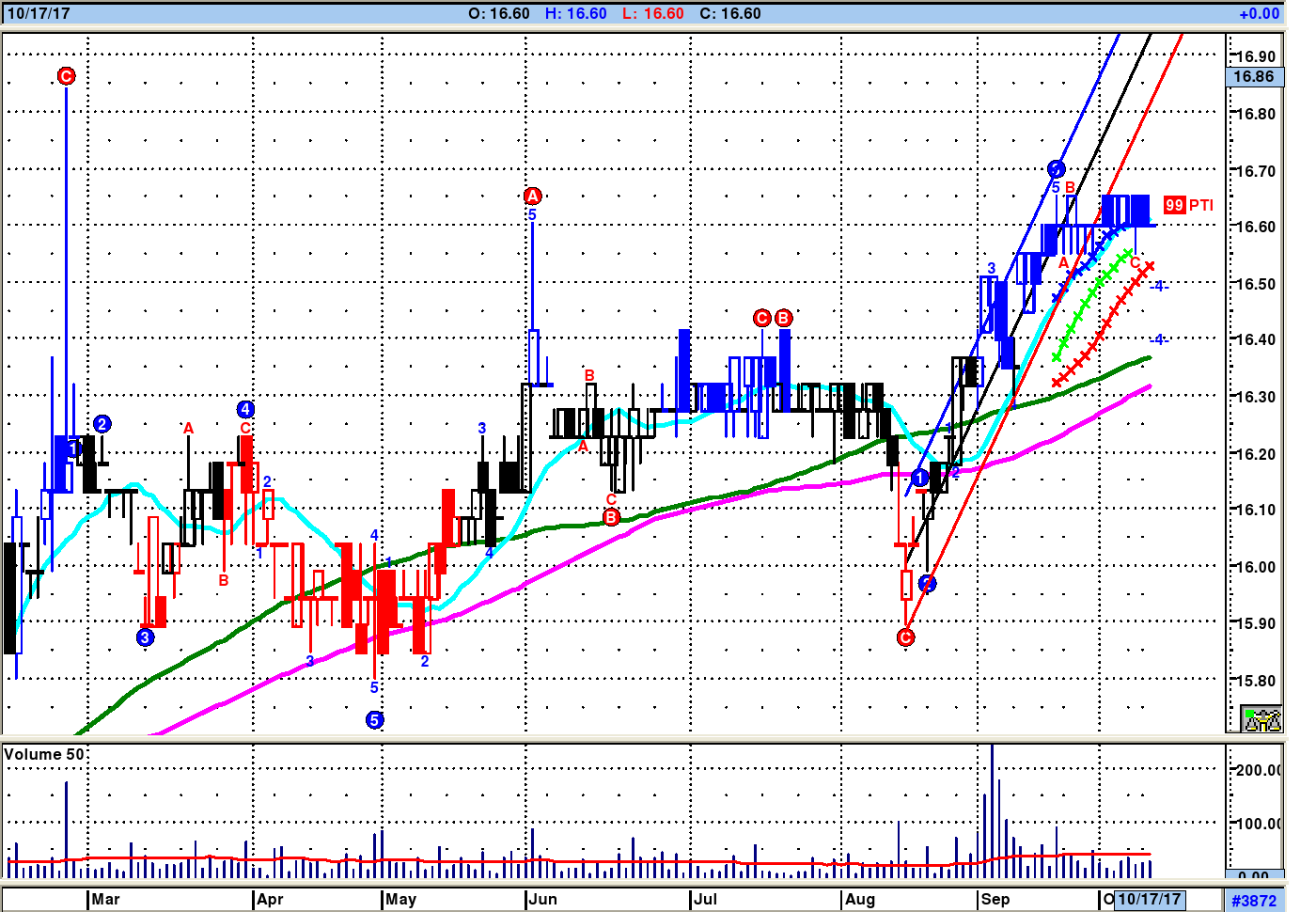
Task: Select the 10/17/17 date box on time axis
Action: pos(1149,900)
